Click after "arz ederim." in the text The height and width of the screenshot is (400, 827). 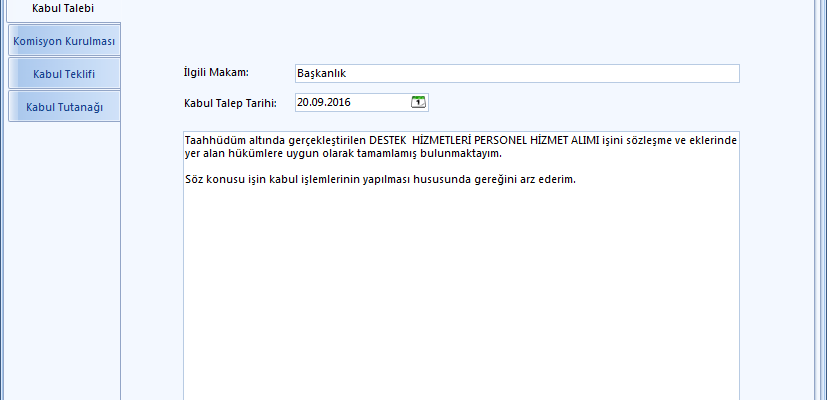tap(580, 179)
